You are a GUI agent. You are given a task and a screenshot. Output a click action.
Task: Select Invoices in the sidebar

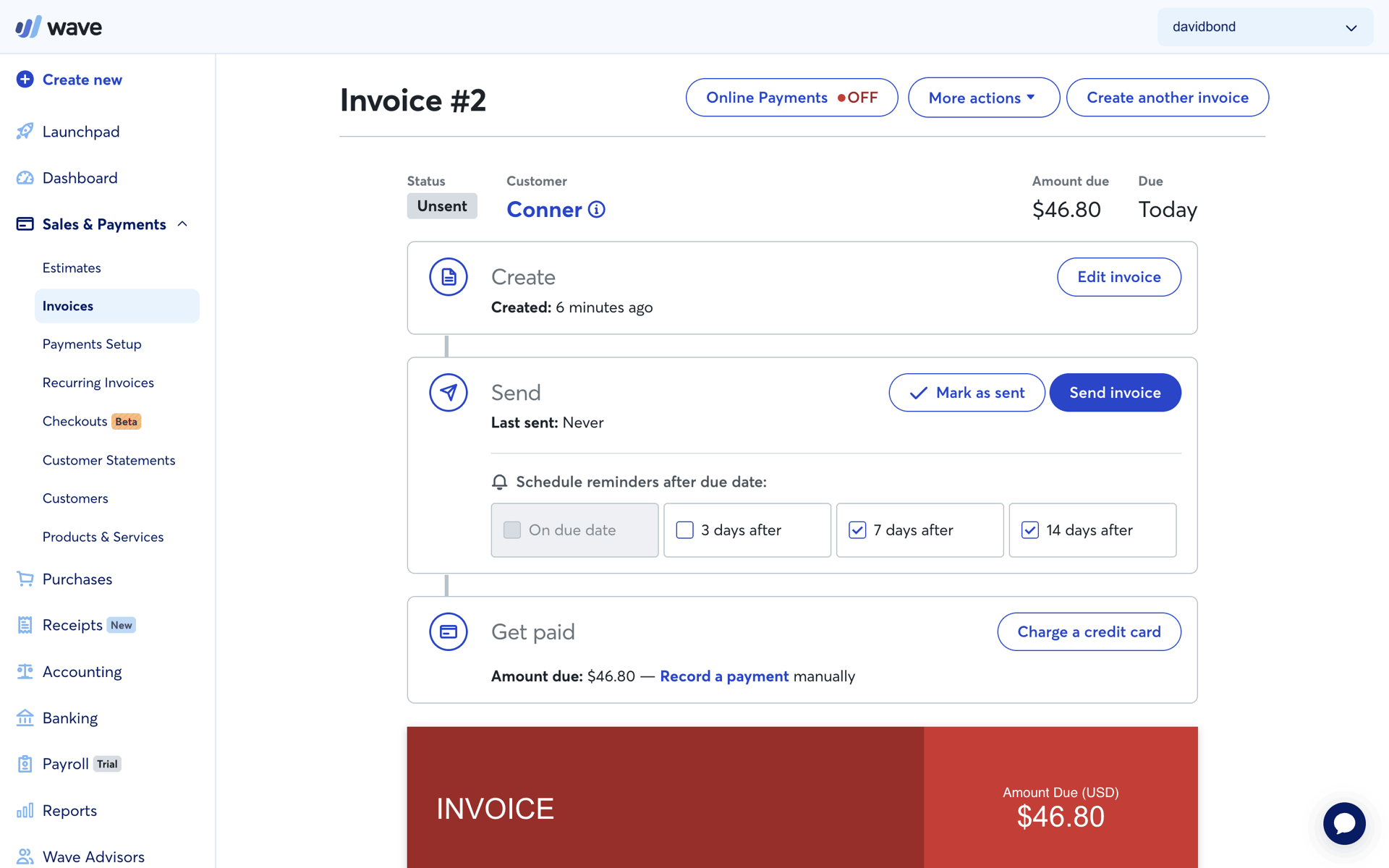click(x=117, y=306)
